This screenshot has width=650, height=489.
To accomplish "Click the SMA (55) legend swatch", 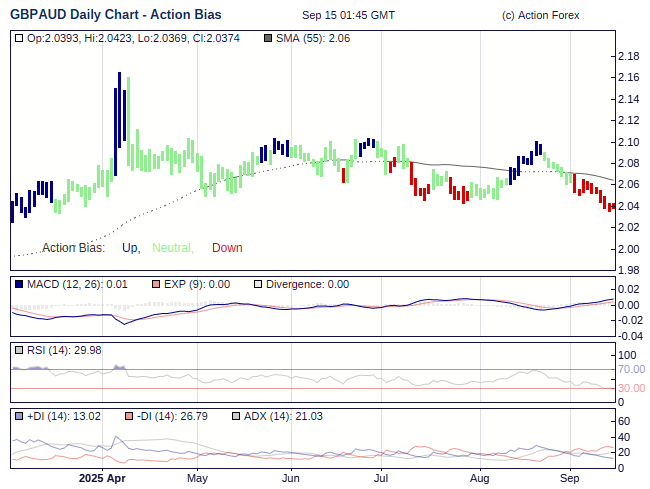I will [x=267, y=38].
